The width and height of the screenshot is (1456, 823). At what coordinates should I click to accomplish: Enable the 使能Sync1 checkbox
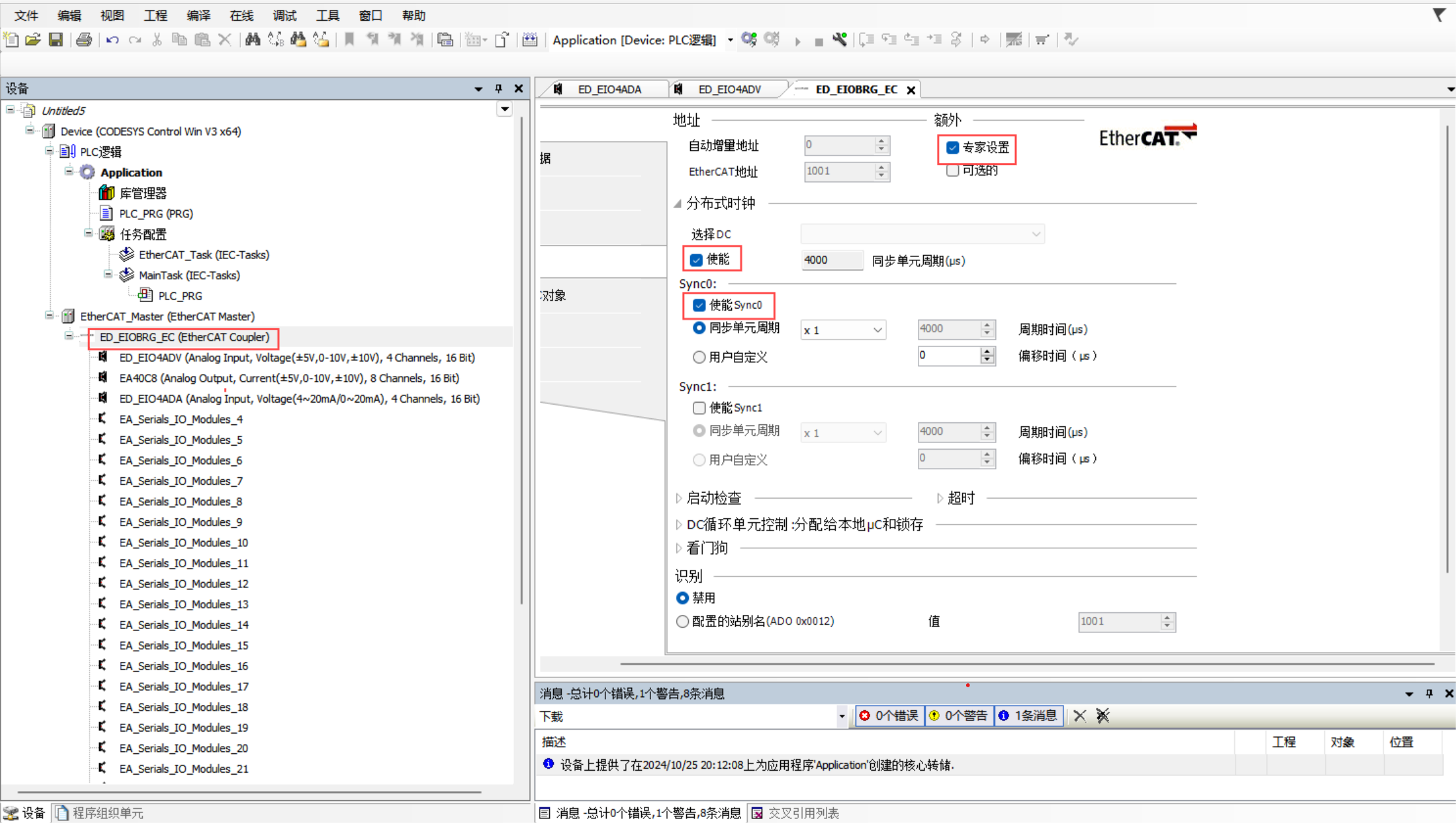[x=699, y=408]
